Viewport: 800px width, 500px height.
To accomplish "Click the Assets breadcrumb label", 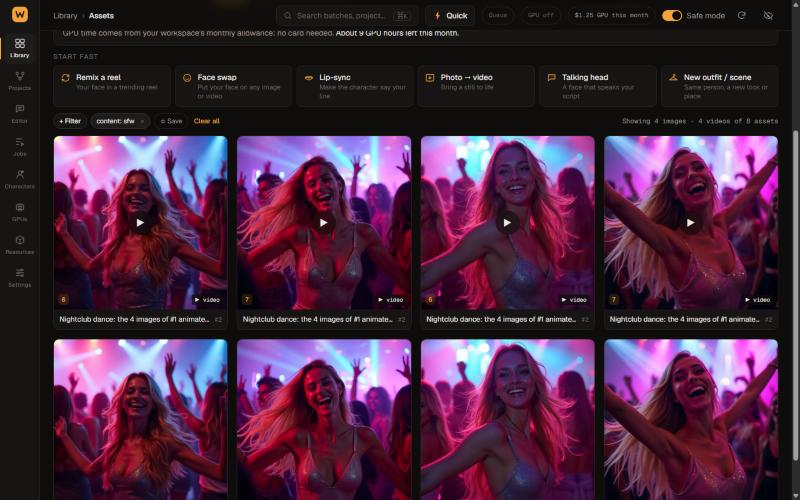I will [x=101, y=16].
